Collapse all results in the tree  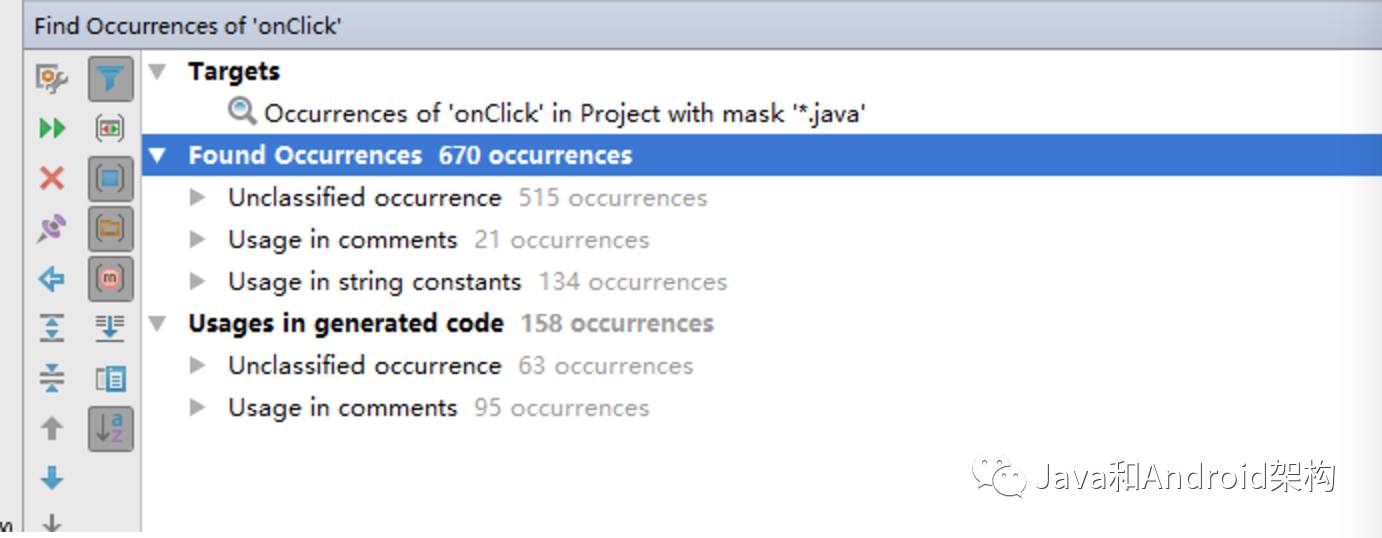point(52,378)
